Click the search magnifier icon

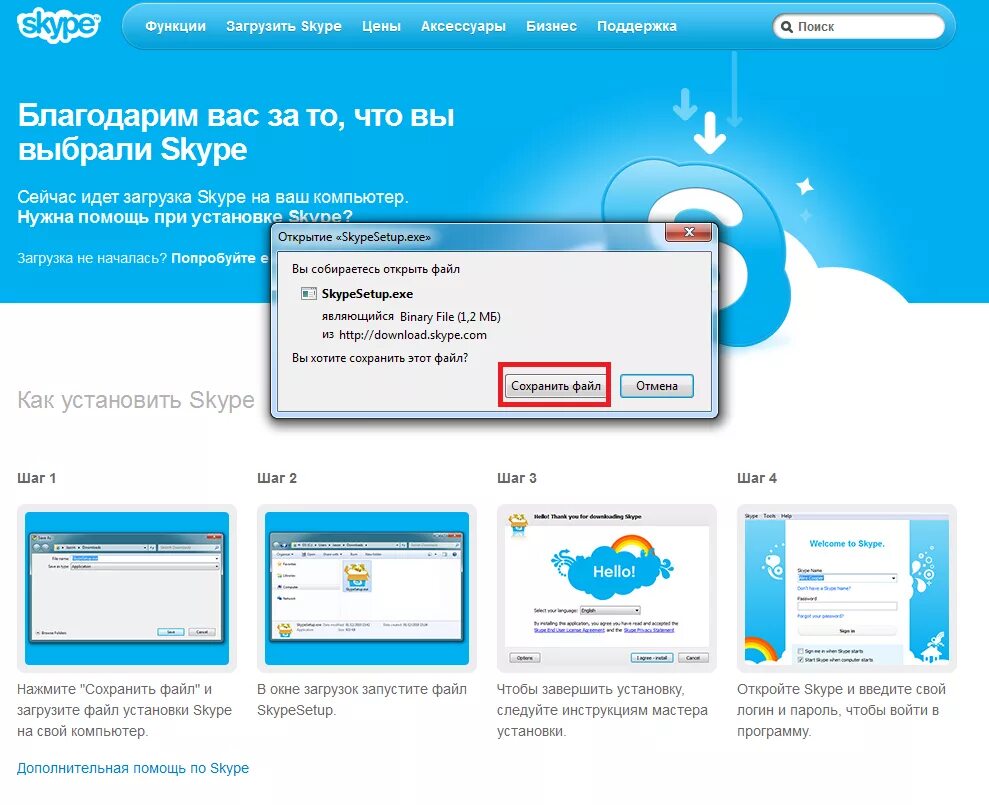tap(787, 26)
